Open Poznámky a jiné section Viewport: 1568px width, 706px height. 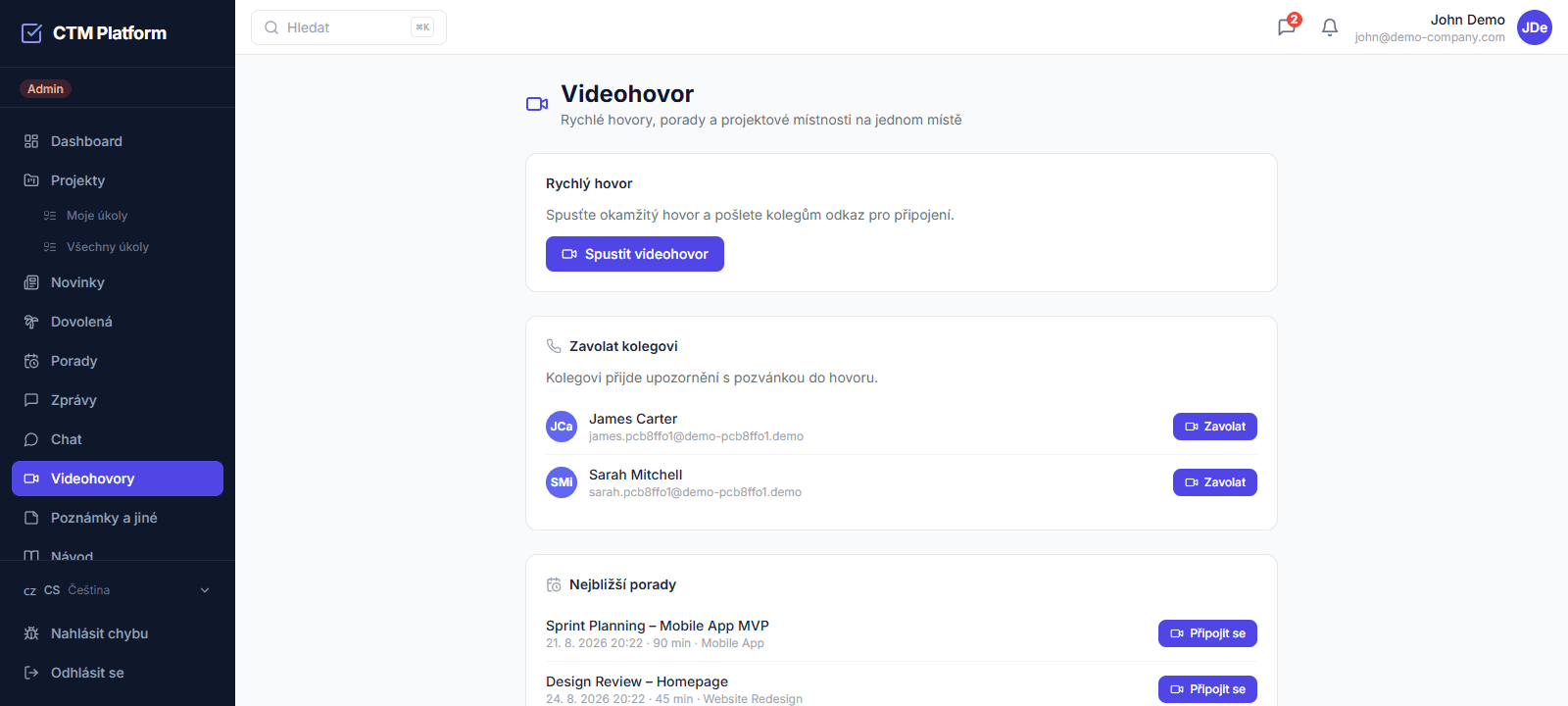pos(118,518)
